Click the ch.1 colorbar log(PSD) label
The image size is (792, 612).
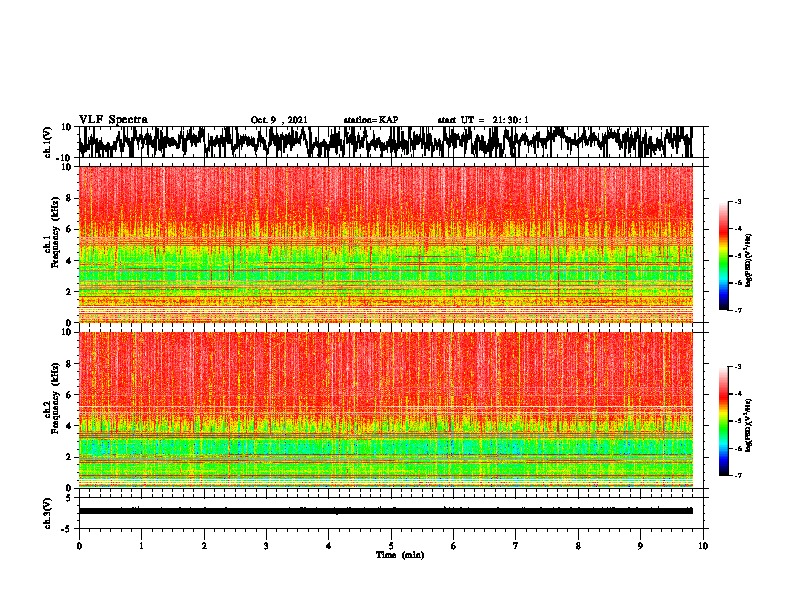coord(749,260)
